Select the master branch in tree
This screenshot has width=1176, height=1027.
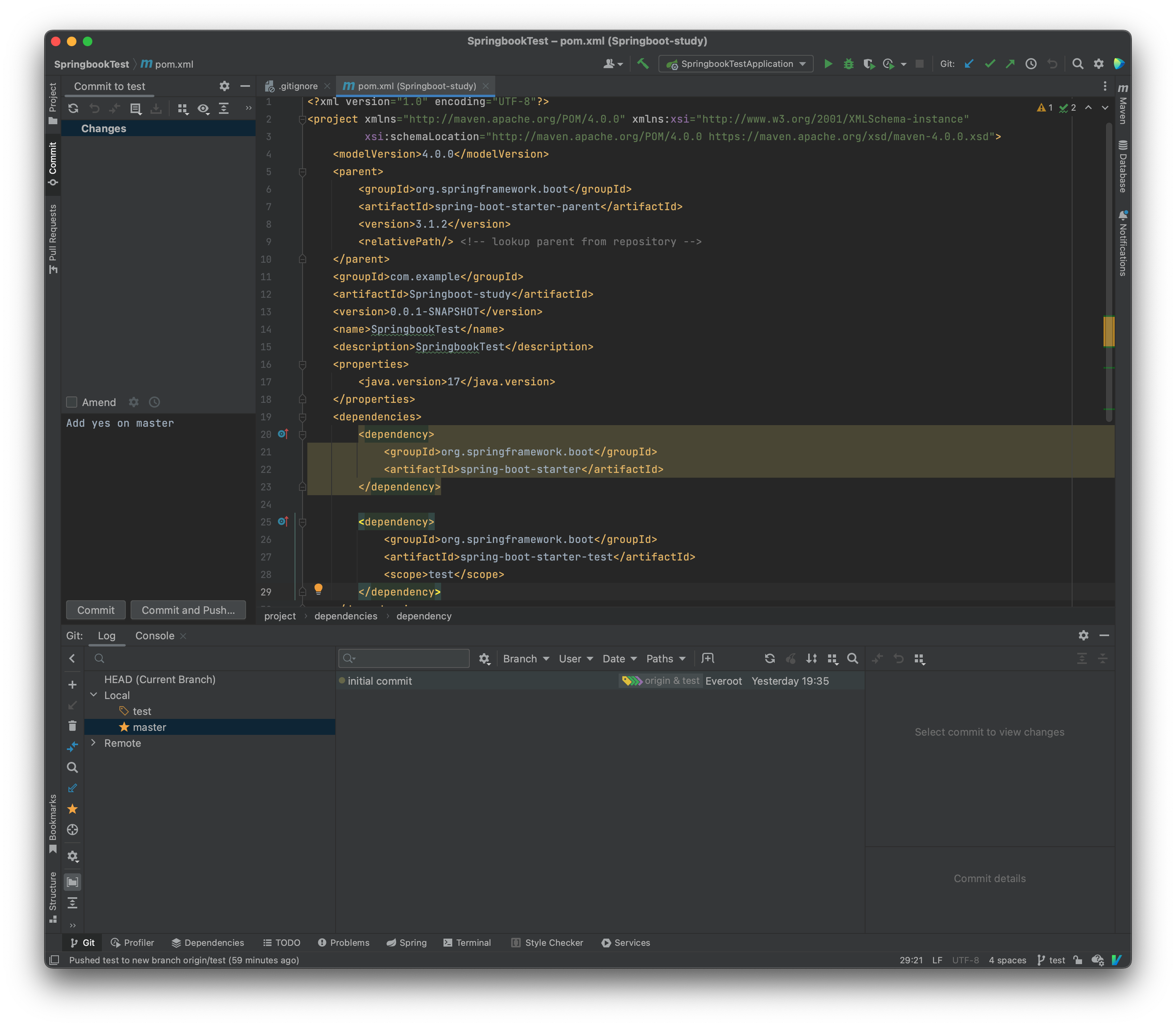[x=210, y=727]
